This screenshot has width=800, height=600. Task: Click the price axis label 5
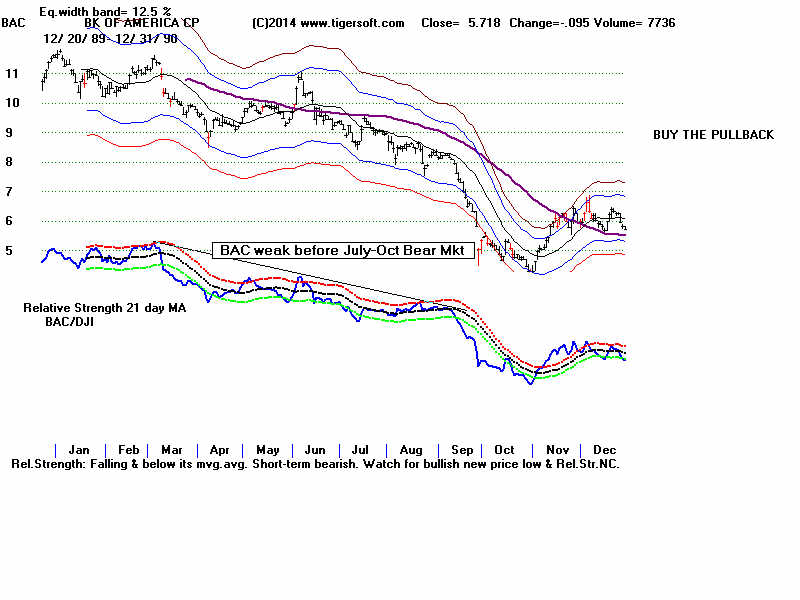9,251
